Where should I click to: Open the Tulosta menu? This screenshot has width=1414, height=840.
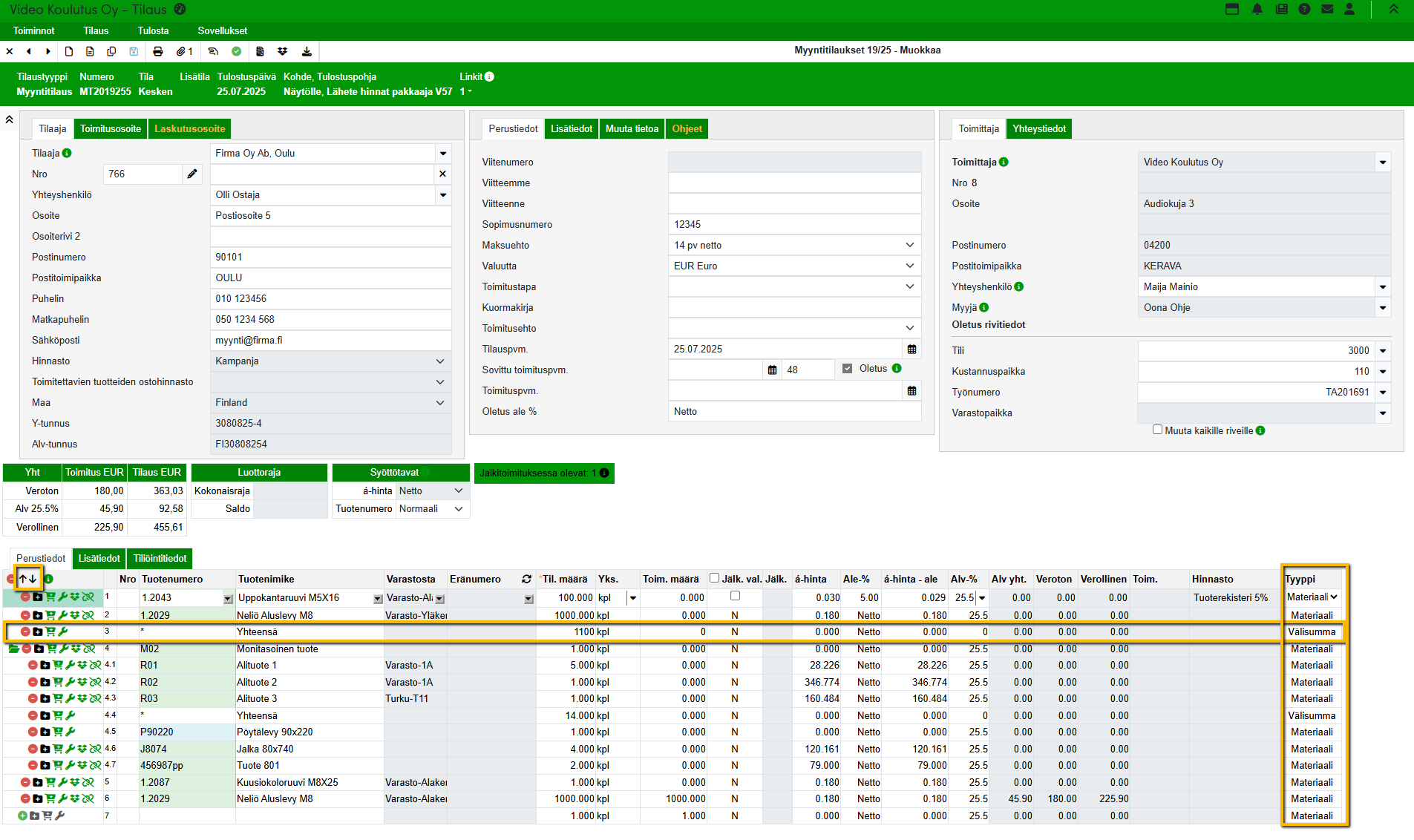(x=153, y=30)
